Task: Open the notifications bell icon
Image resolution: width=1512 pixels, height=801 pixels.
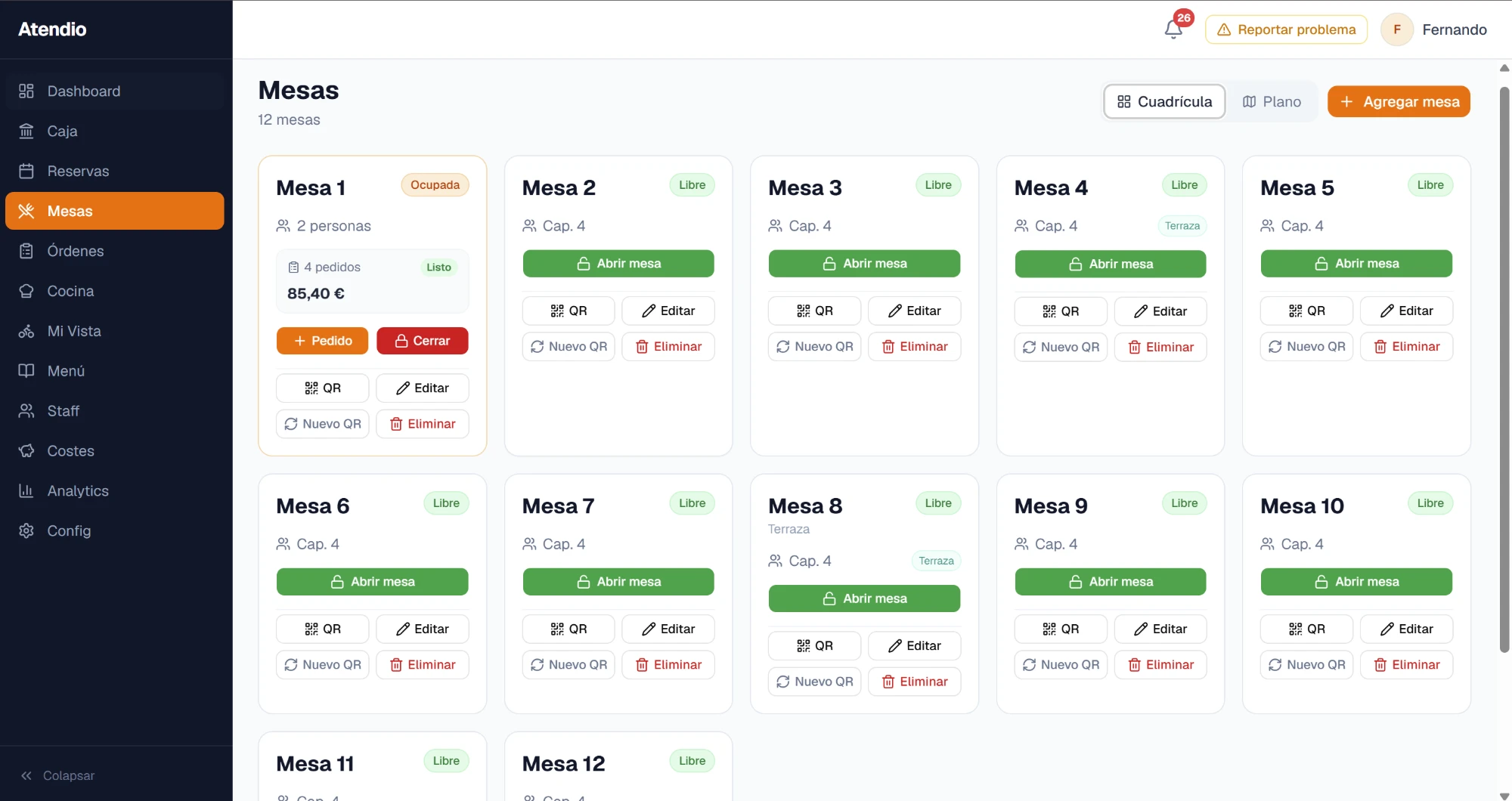Action: [x=1173, y=29]
